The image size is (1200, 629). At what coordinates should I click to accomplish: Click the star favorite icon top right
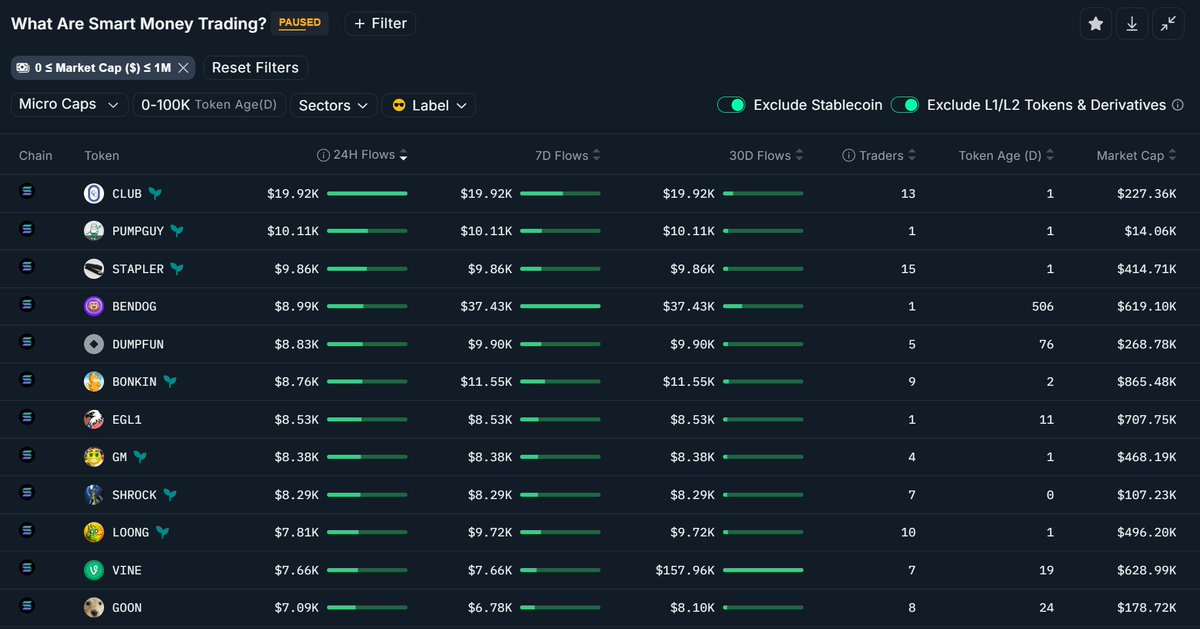pyautogui.click(x=1095, y=22)
